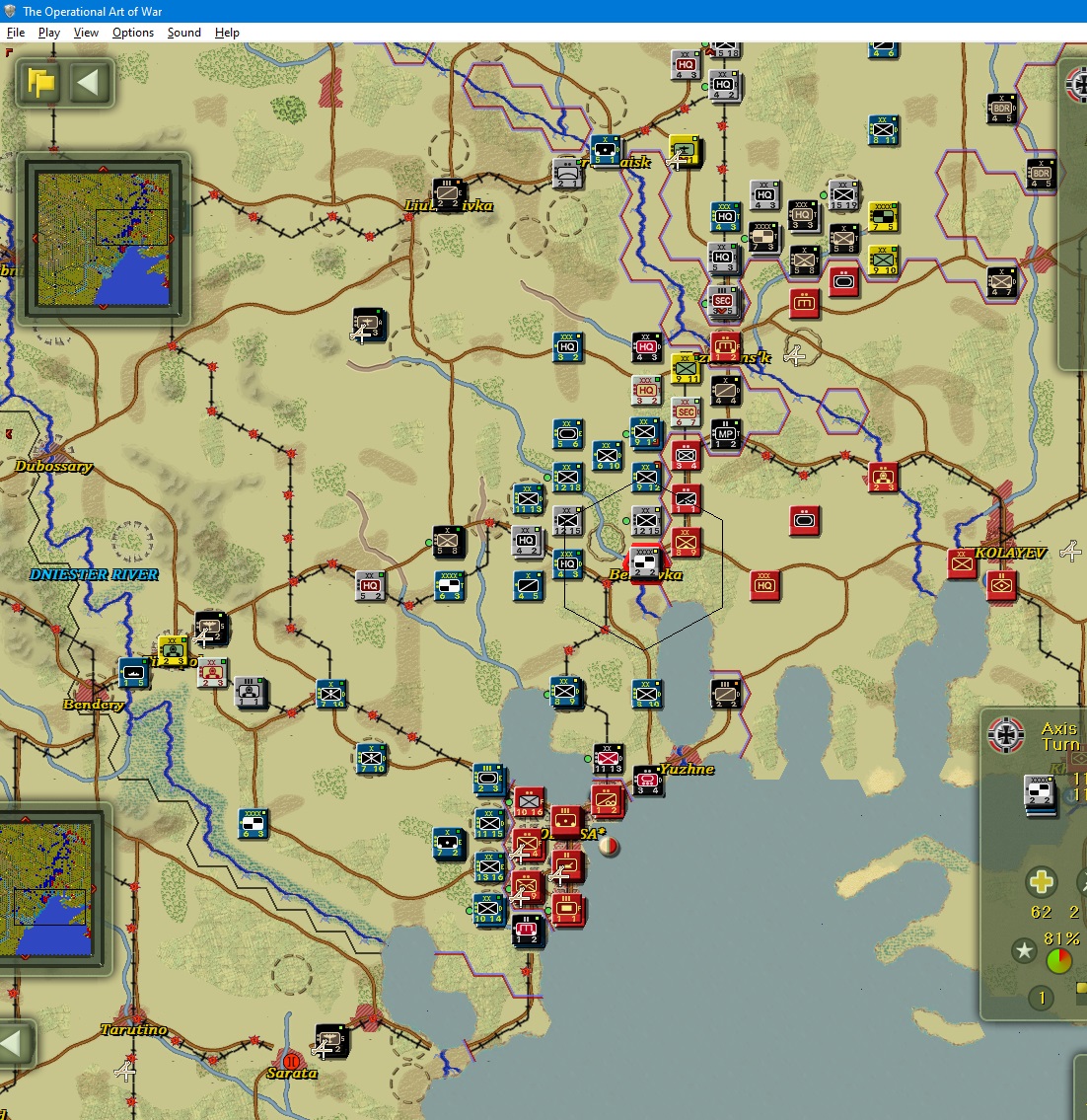
Task: Select the gray XX 15-19 infantry unit
Action: pyautogui.click(x=843, y=194)
